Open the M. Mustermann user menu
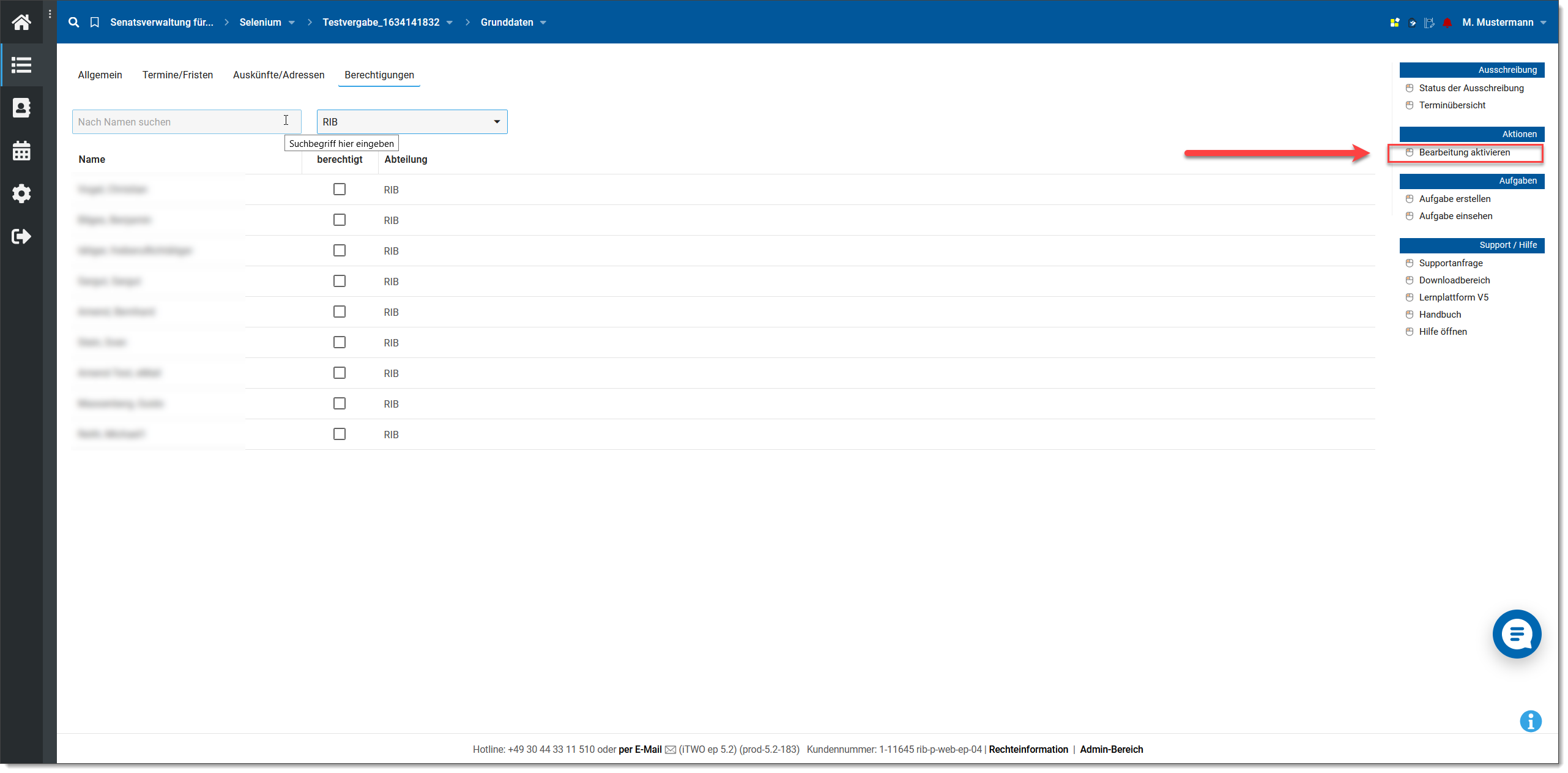The image size is (1568, 773). (1504, 22)
